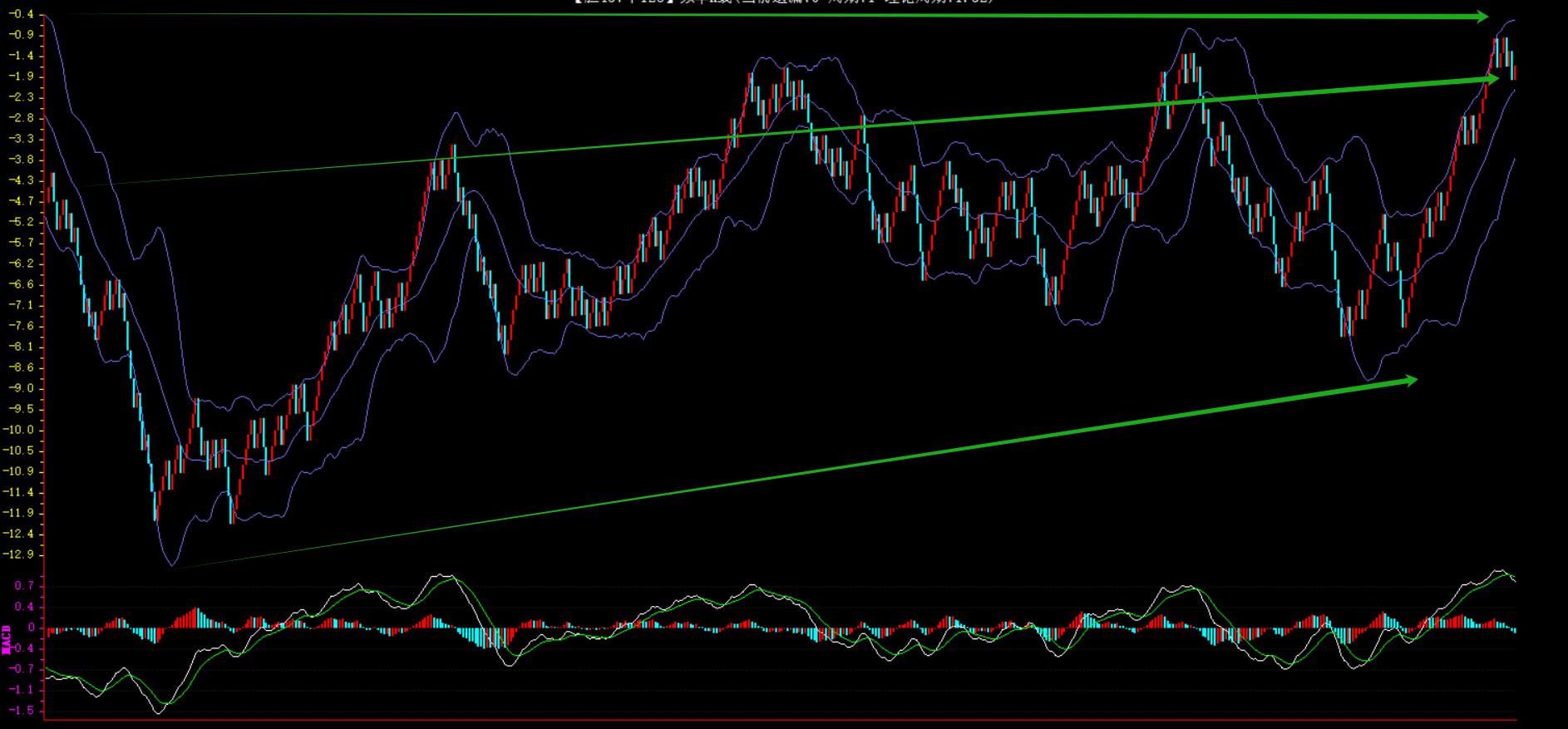Click the partially hidden chart title text
1568x729 pixels.
[x=782, y=2]
